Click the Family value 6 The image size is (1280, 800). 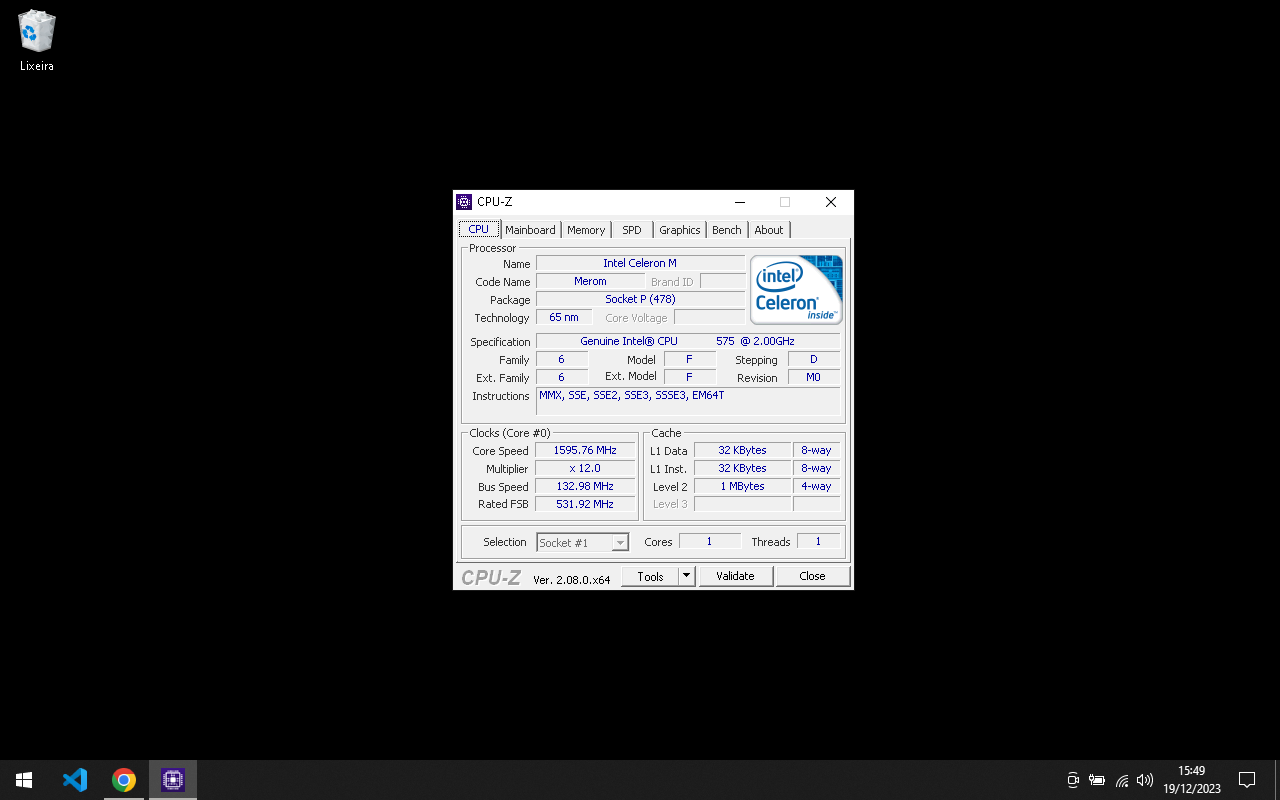561,359
